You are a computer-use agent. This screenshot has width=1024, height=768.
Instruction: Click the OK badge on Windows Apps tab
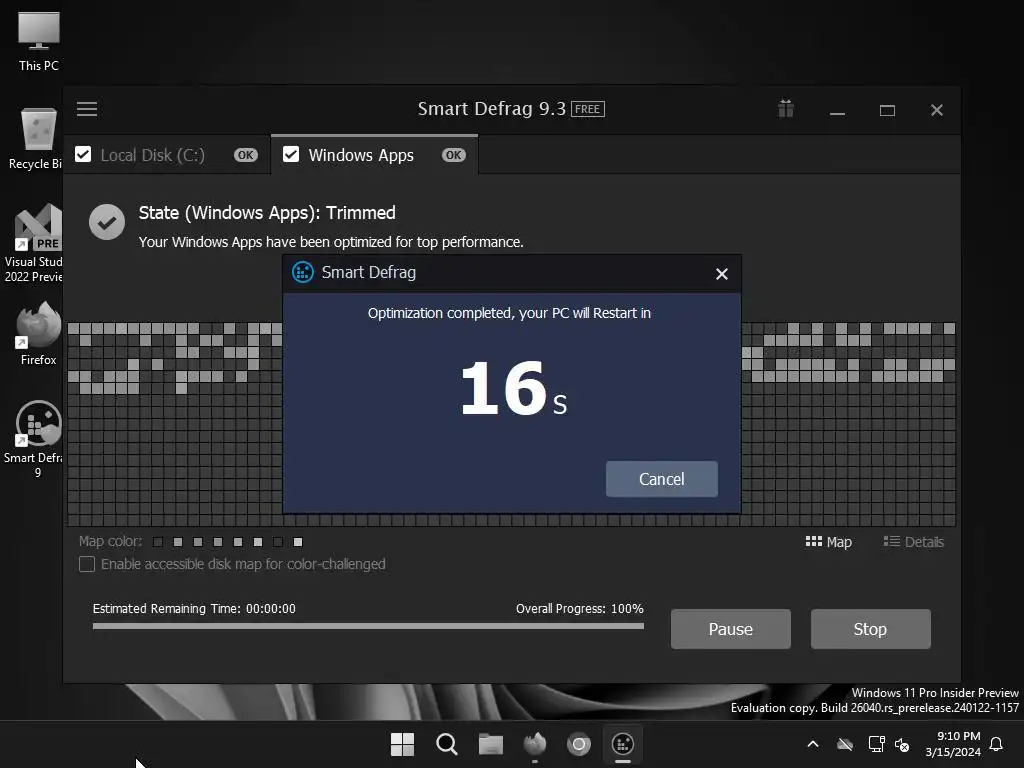tap(454, 155)
